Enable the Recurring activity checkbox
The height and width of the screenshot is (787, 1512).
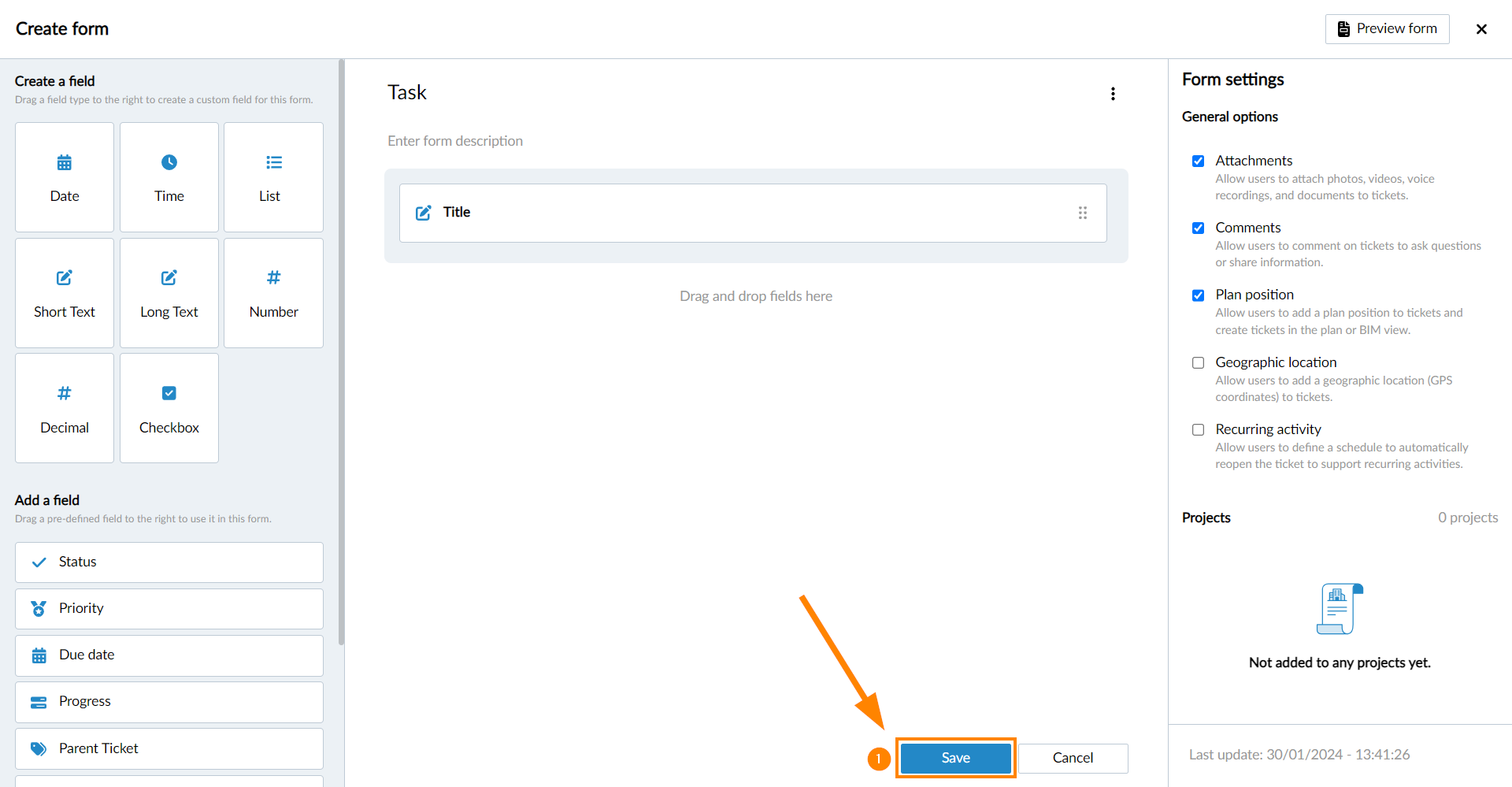click(x=1198, y=430)
